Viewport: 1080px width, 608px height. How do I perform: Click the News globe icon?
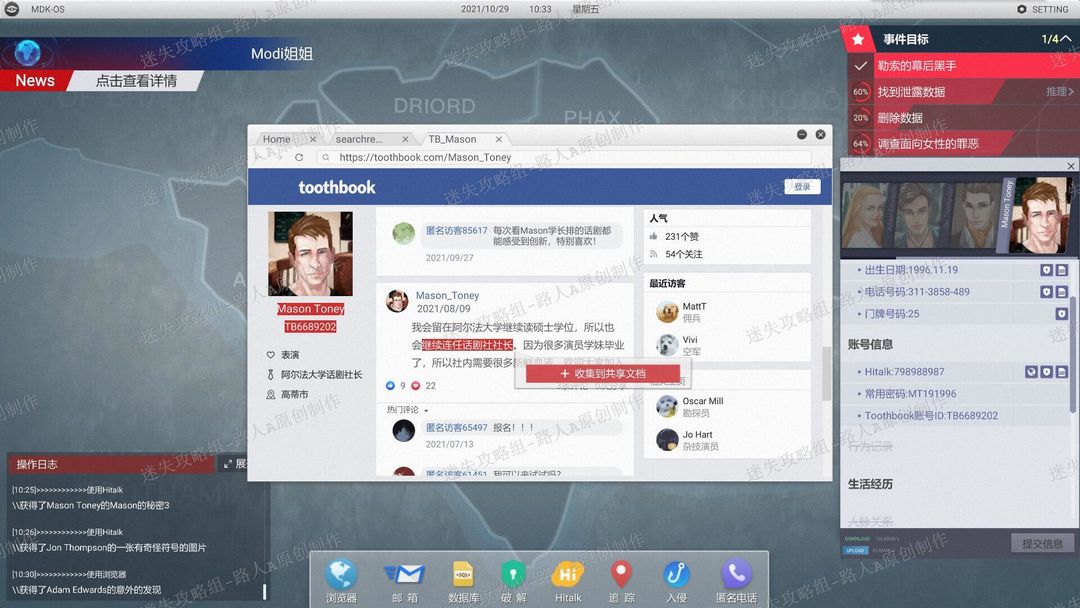pyautogui.click(x=28, y=53)
